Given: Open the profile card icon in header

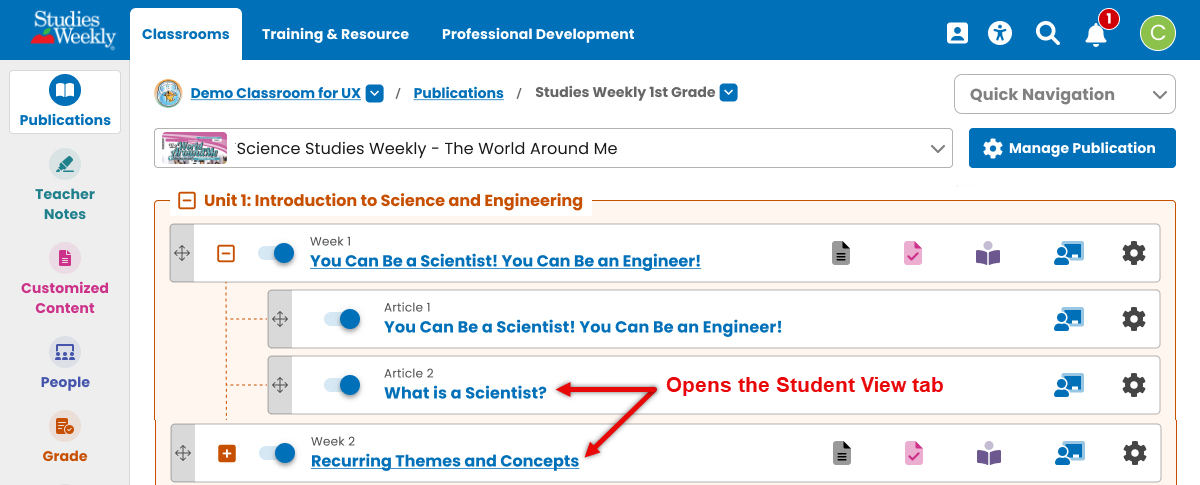Looking at the screenshot, I should coord(957,34).
